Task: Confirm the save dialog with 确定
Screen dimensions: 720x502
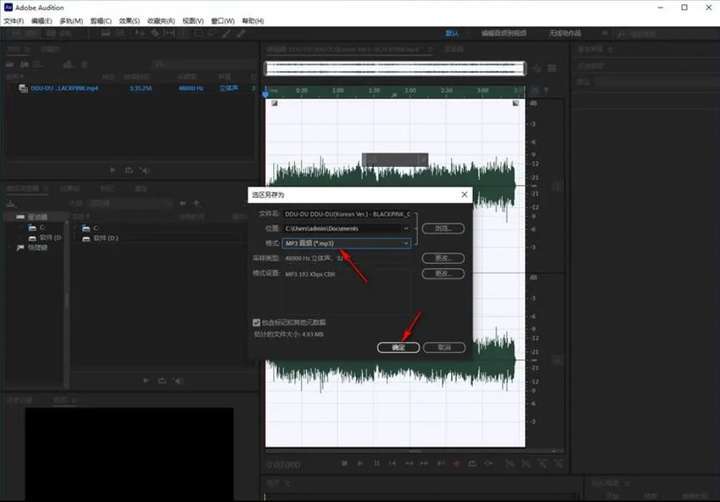Action: [x=398, y=347]
